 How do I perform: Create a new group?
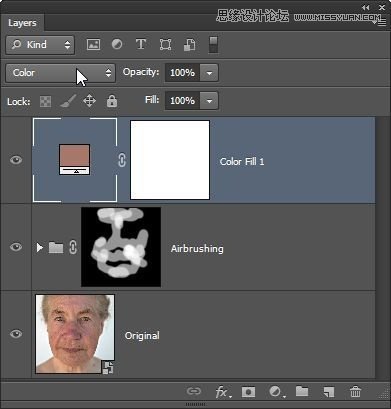302,391
